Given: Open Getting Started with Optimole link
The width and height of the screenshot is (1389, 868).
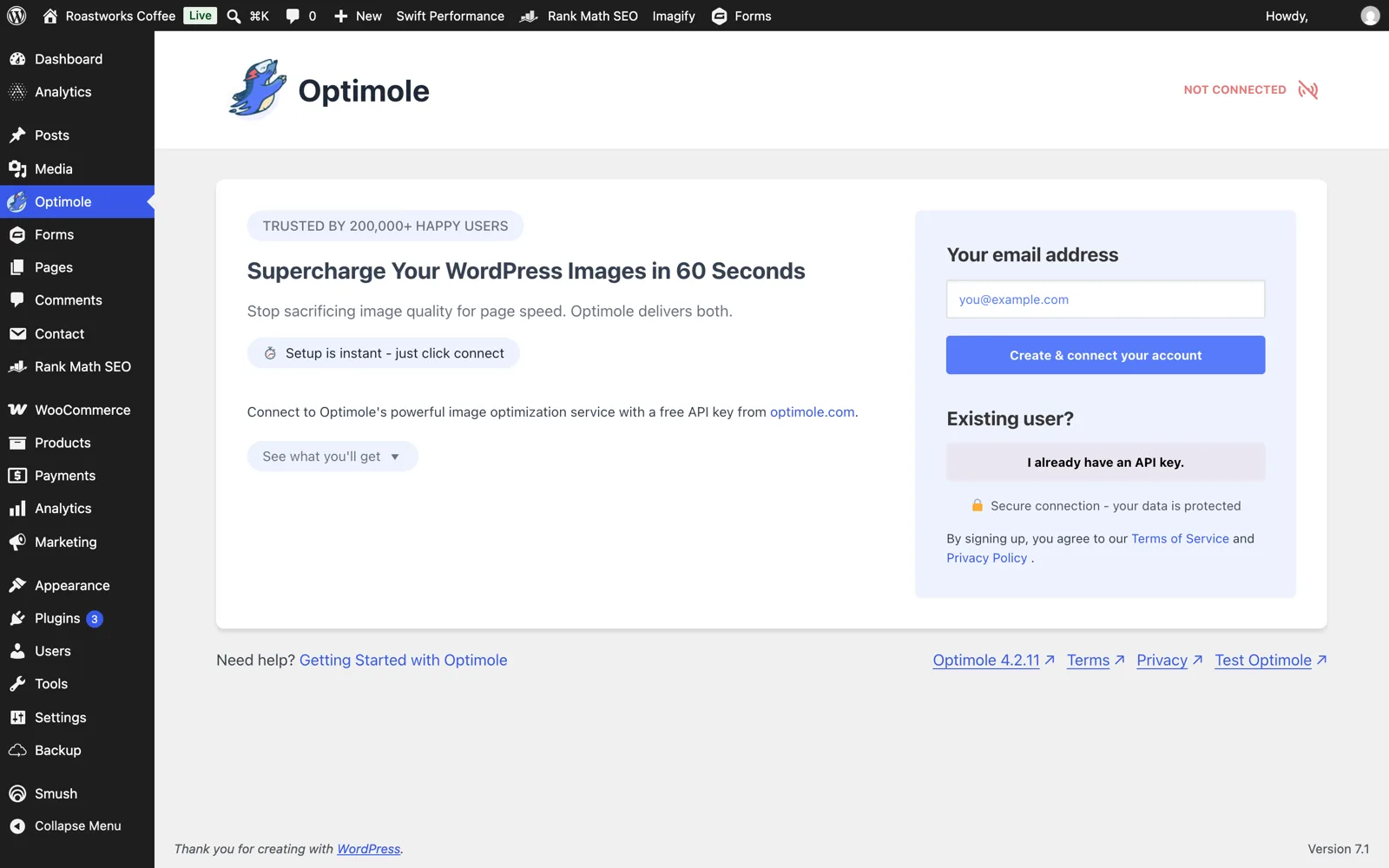Looking at the screenshot, I should point(403,661).
